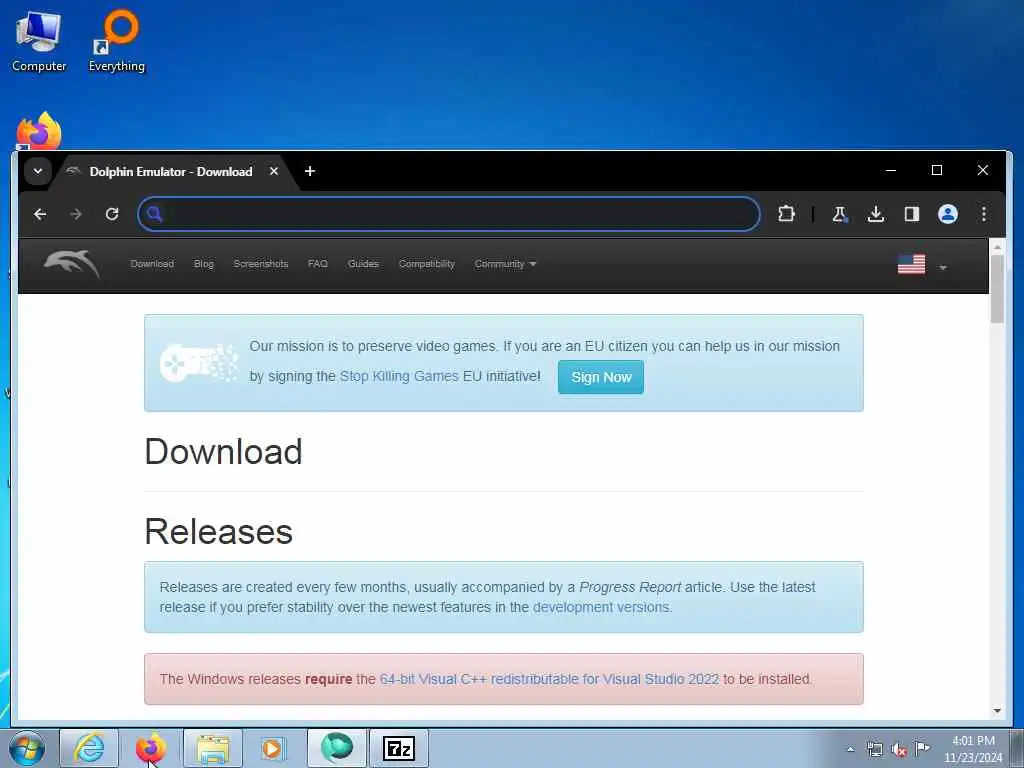Open the three-dot browser menu
Screen dimensions: 1024x768
(984, 214)
